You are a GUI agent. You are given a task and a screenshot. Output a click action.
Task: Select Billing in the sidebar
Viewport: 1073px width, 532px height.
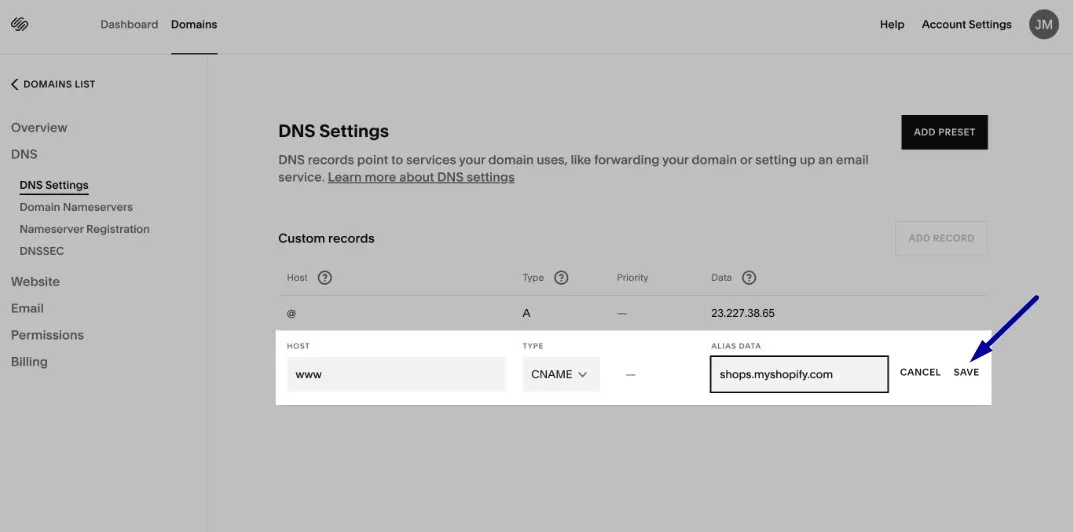tap(29, 362)
